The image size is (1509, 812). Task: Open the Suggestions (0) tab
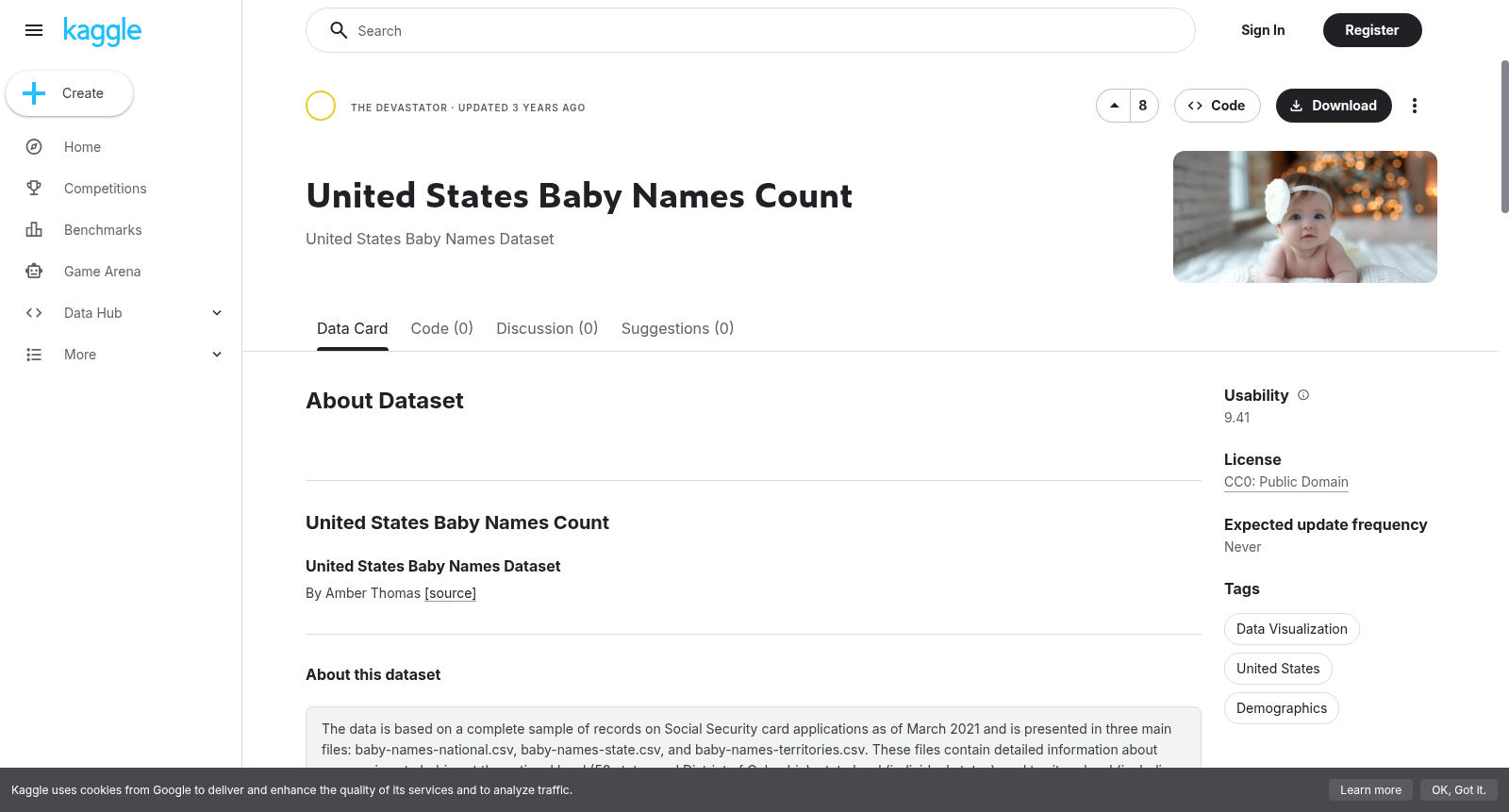[x=677, y=328]
